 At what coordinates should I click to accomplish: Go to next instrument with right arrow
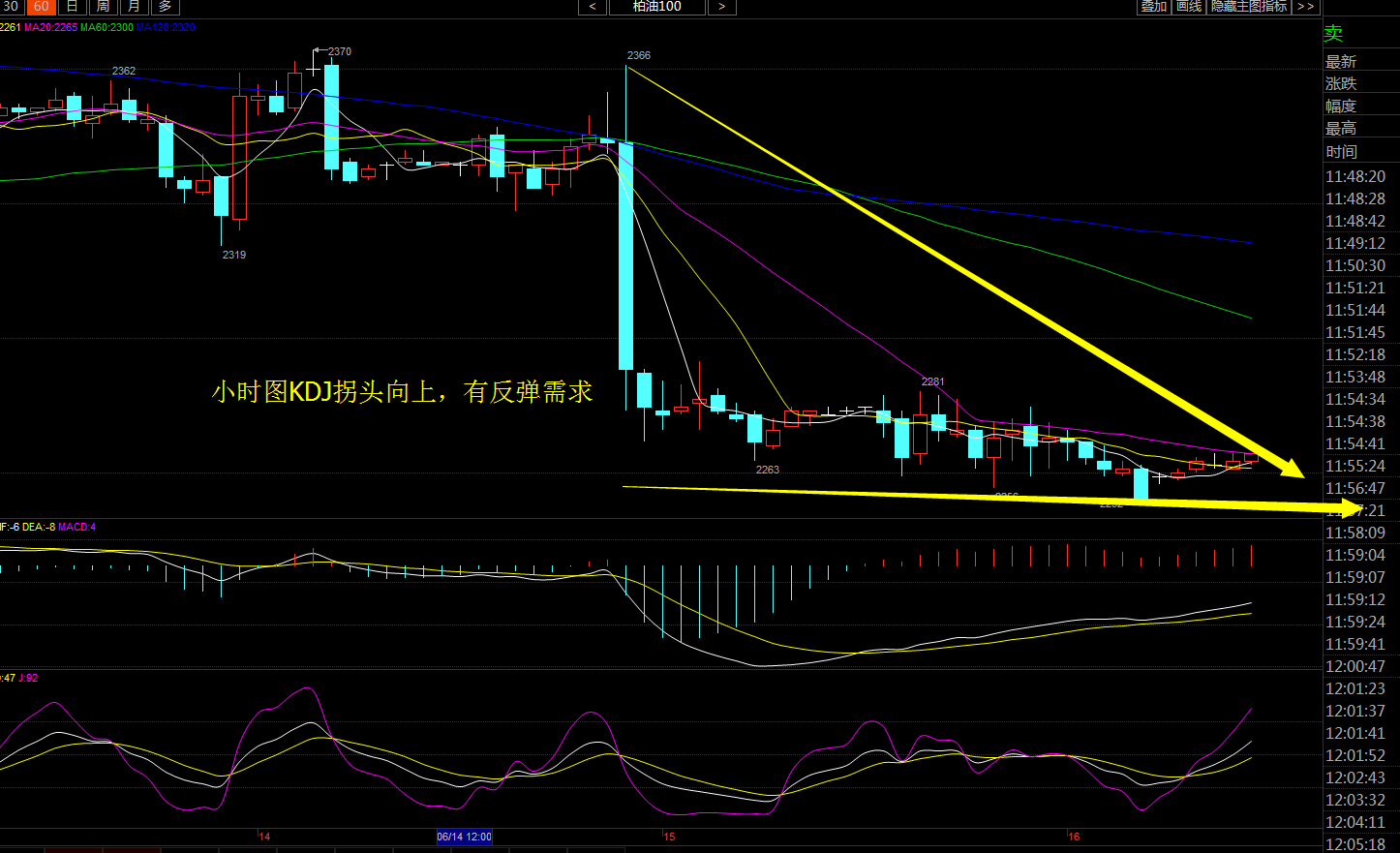click(x=721, y=6)
